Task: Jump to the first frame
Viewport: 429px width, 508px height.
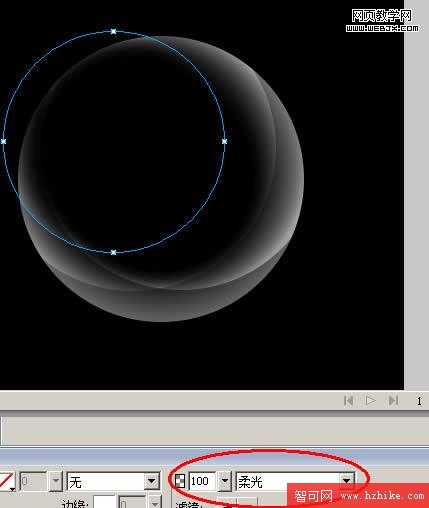Action: point(348,400)
